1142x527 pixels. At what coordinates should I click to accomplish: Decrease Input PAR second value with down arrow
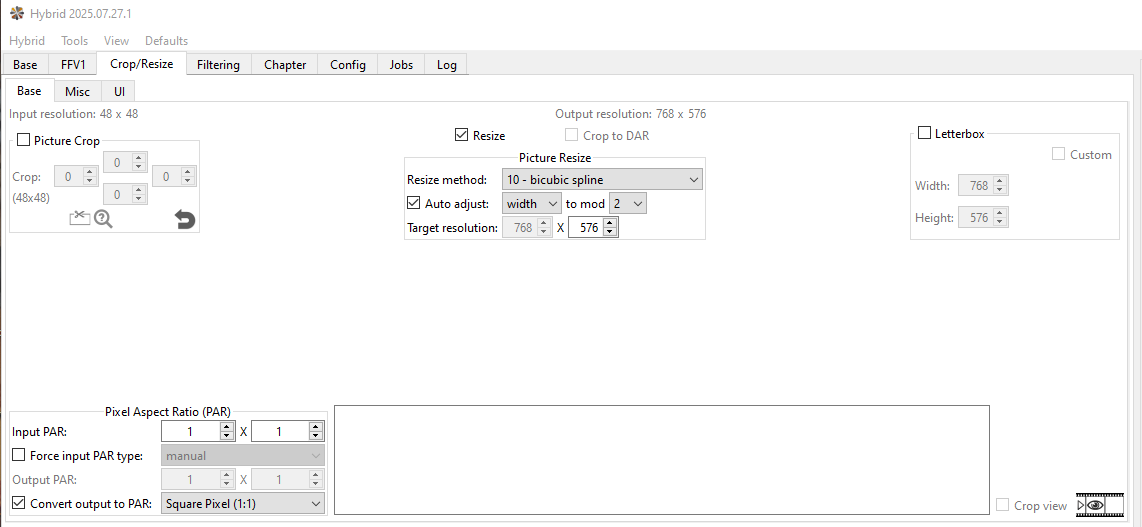(316, 436)
